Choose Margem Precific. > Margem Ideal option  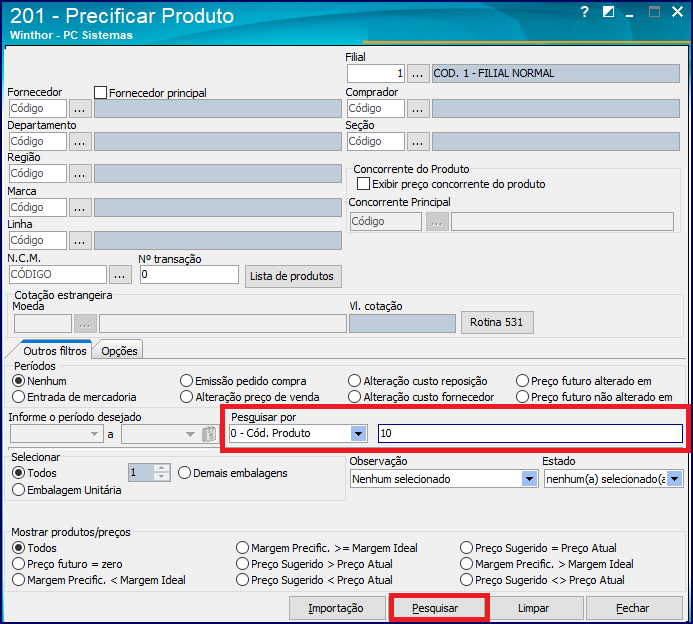tap(466, 564)
